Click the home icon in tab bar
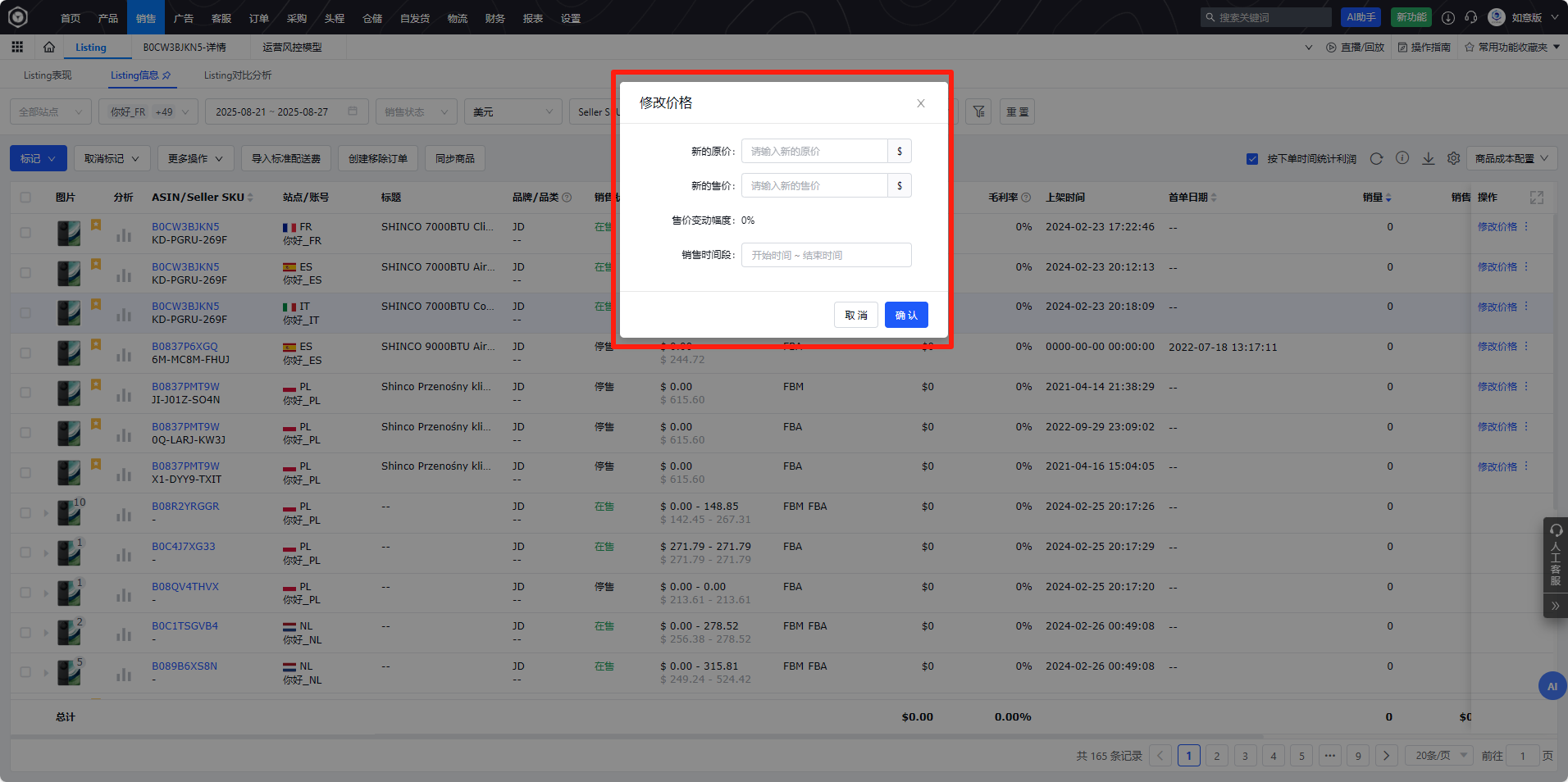This screenshot has height=782, width=1568. tap(49, 48)
